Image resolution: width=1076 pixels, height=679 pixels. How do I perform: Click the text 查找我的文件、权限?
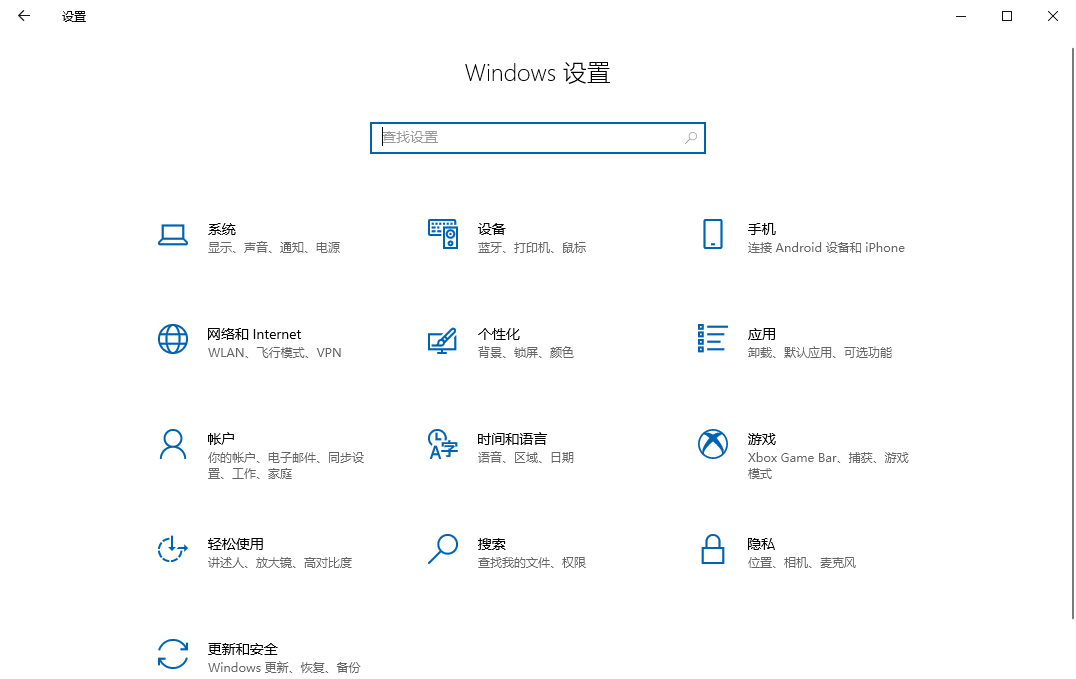pos(532,563)
